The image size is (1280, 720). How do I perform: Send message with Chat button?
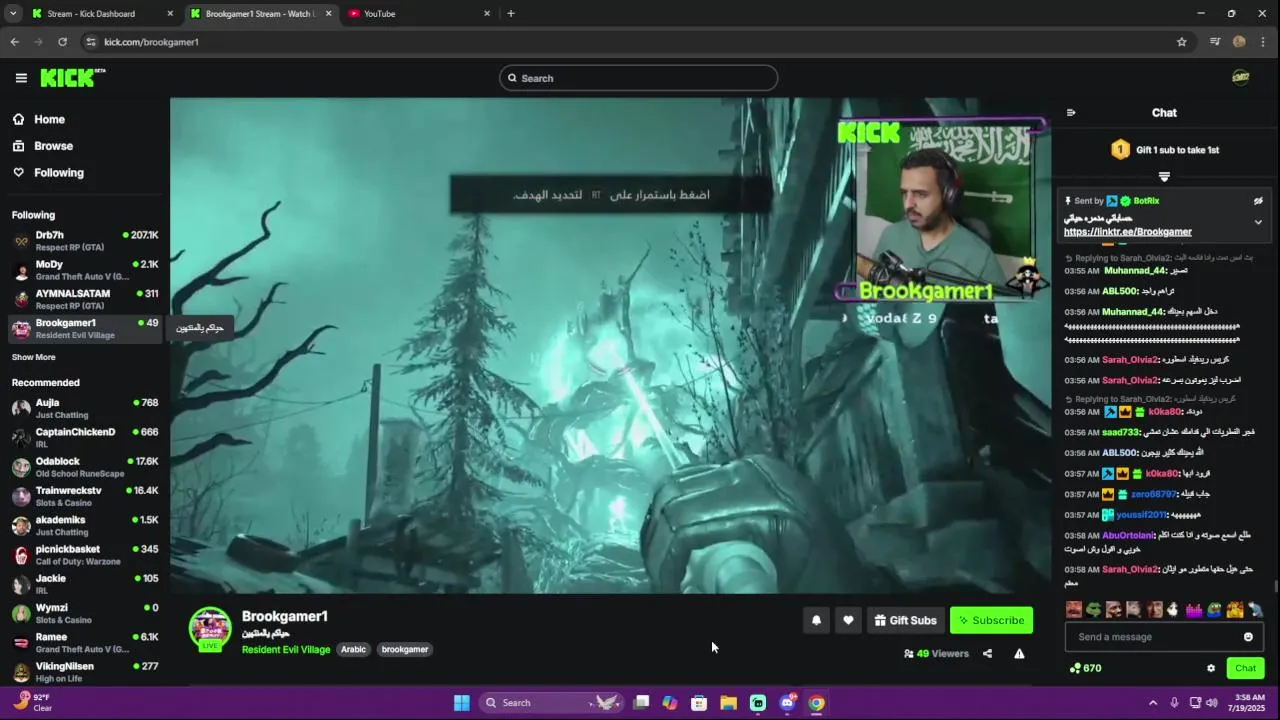tap(1245, 668)
